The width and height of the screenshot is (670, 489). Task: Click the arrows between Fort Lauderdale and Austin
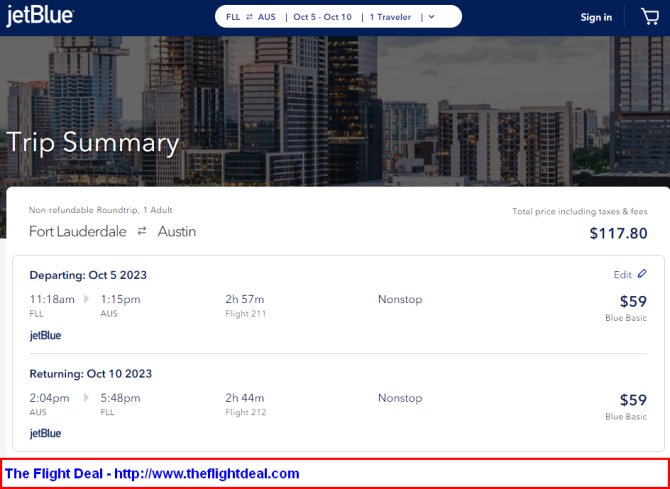142,231
